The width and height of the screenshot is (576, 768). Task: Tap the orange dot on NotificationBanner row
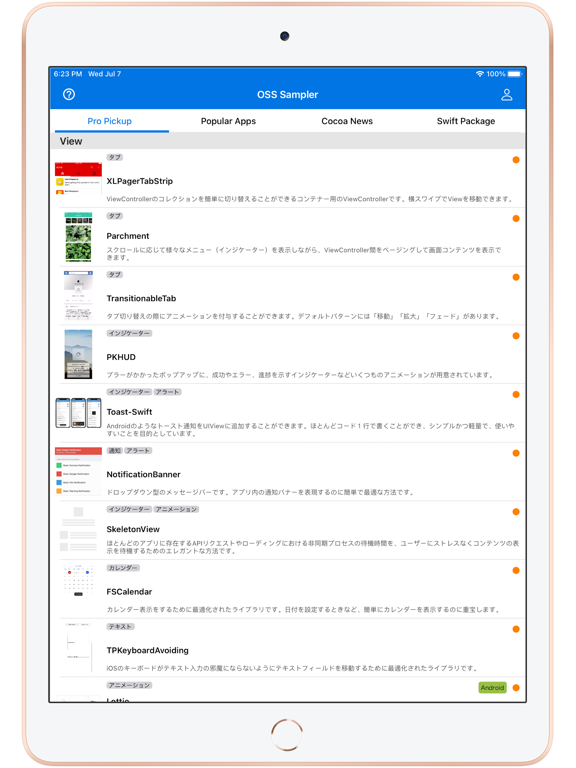[x=516, y=453]
